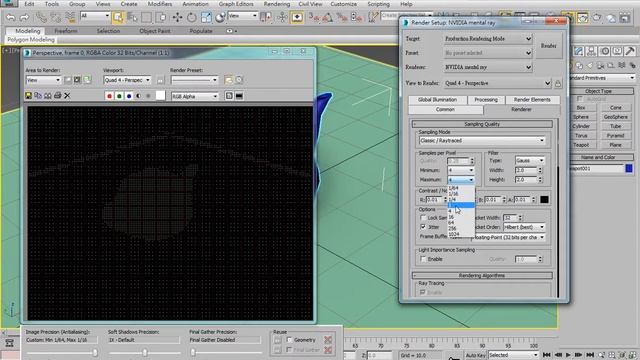The image size is (640, 360).
Task: Select the Move transform tool
Action: [x=177, y=17]
